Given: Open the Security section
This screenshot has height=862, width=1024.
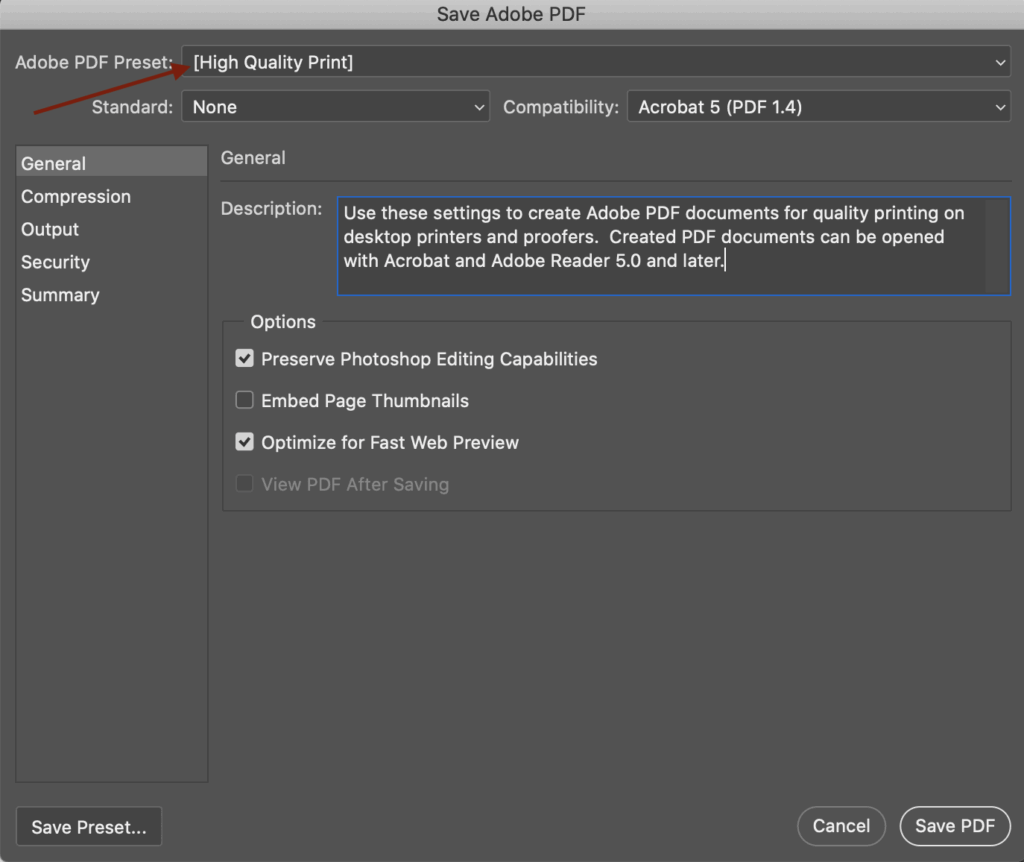Looking at the screenshot, I should pos(56,262).
